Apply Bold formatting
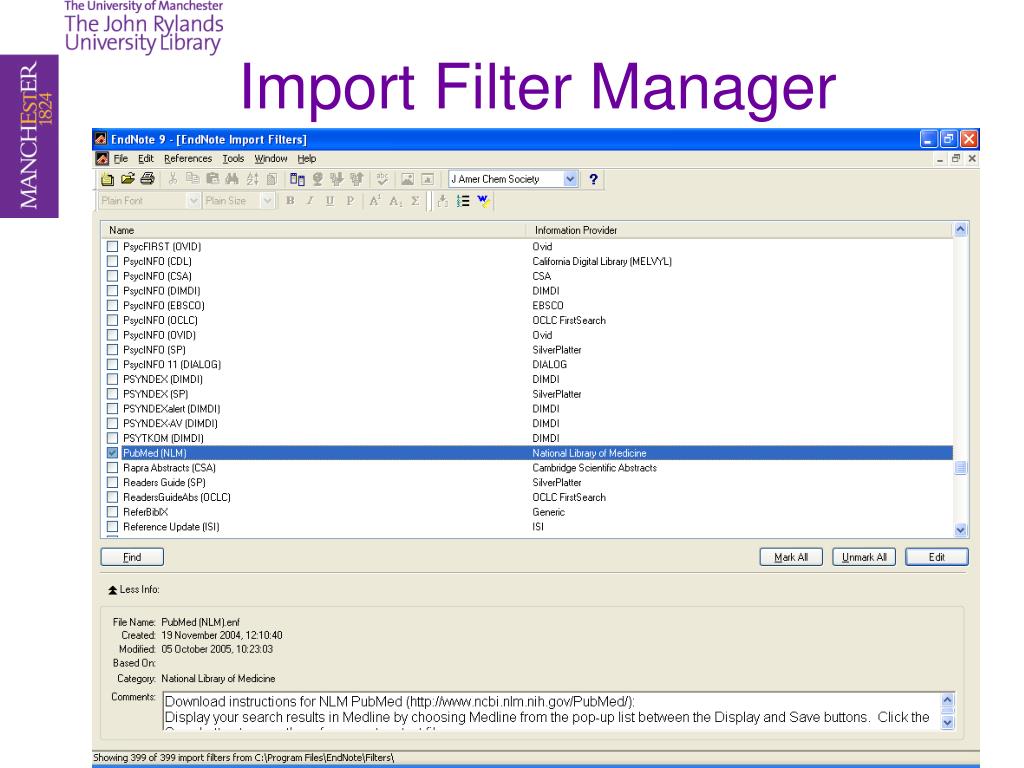The height and width of the screenshot is (768, 1024). point(290,201)
